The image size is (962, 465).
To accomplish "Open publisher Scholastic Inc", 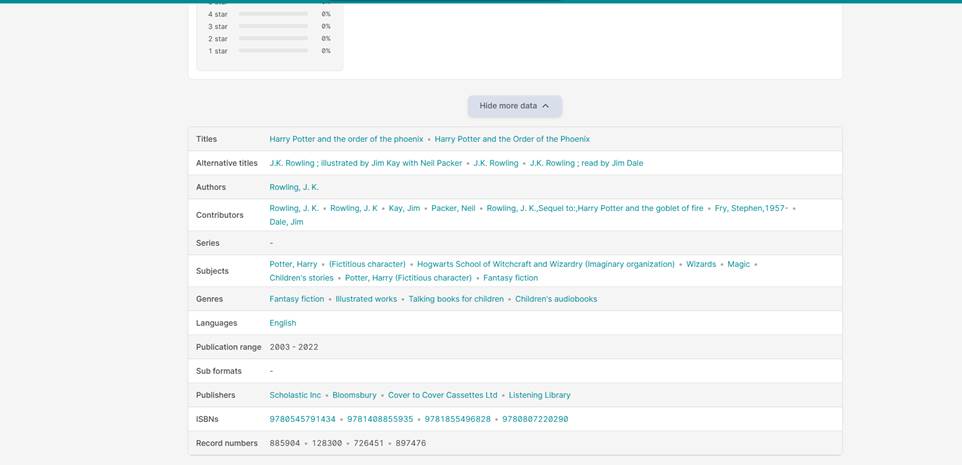I will coord(295,395).
